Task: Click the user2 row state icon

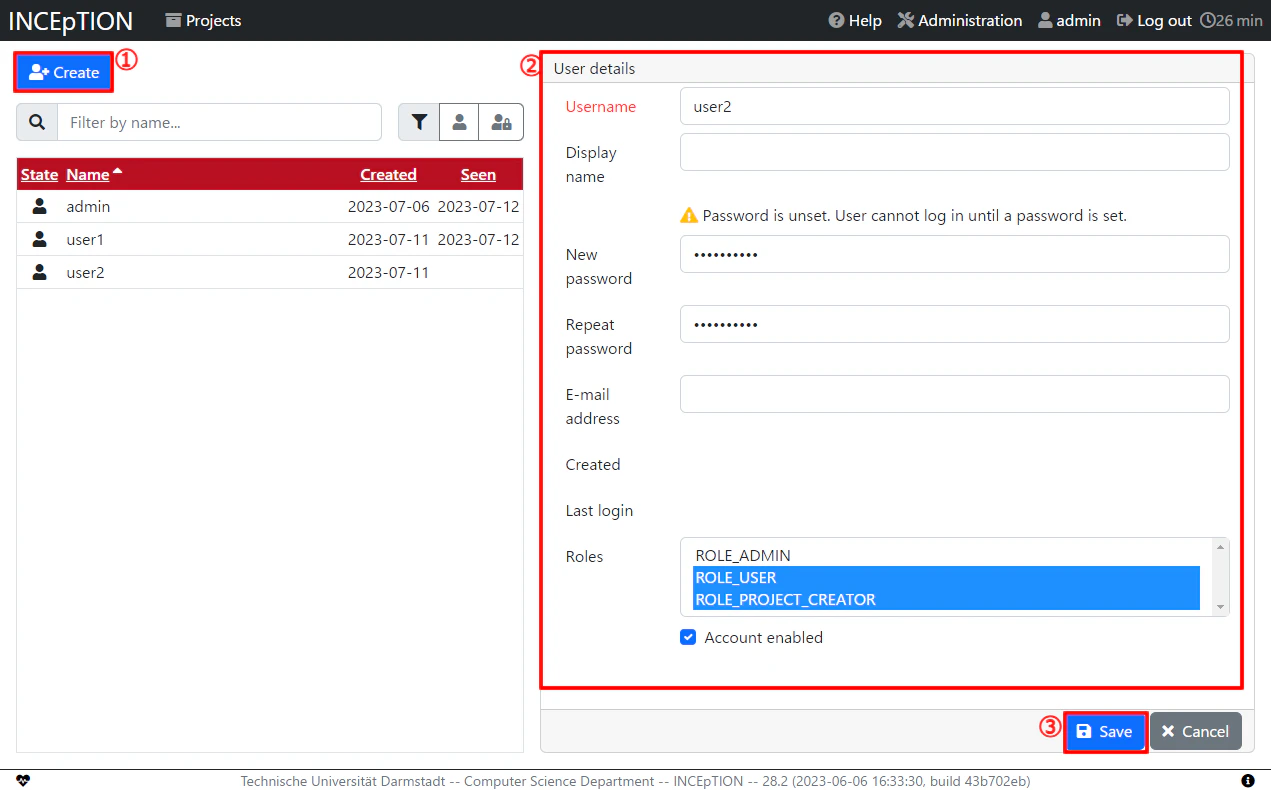Action: coord(40,272)
